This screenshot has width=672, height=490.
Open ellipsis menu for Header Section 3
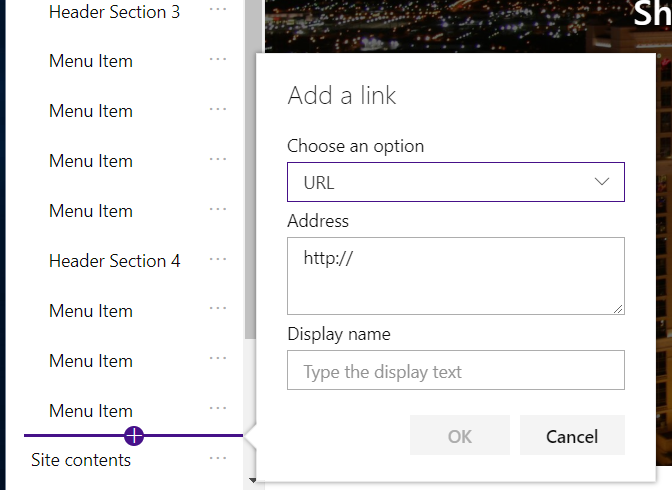point(218,9)
